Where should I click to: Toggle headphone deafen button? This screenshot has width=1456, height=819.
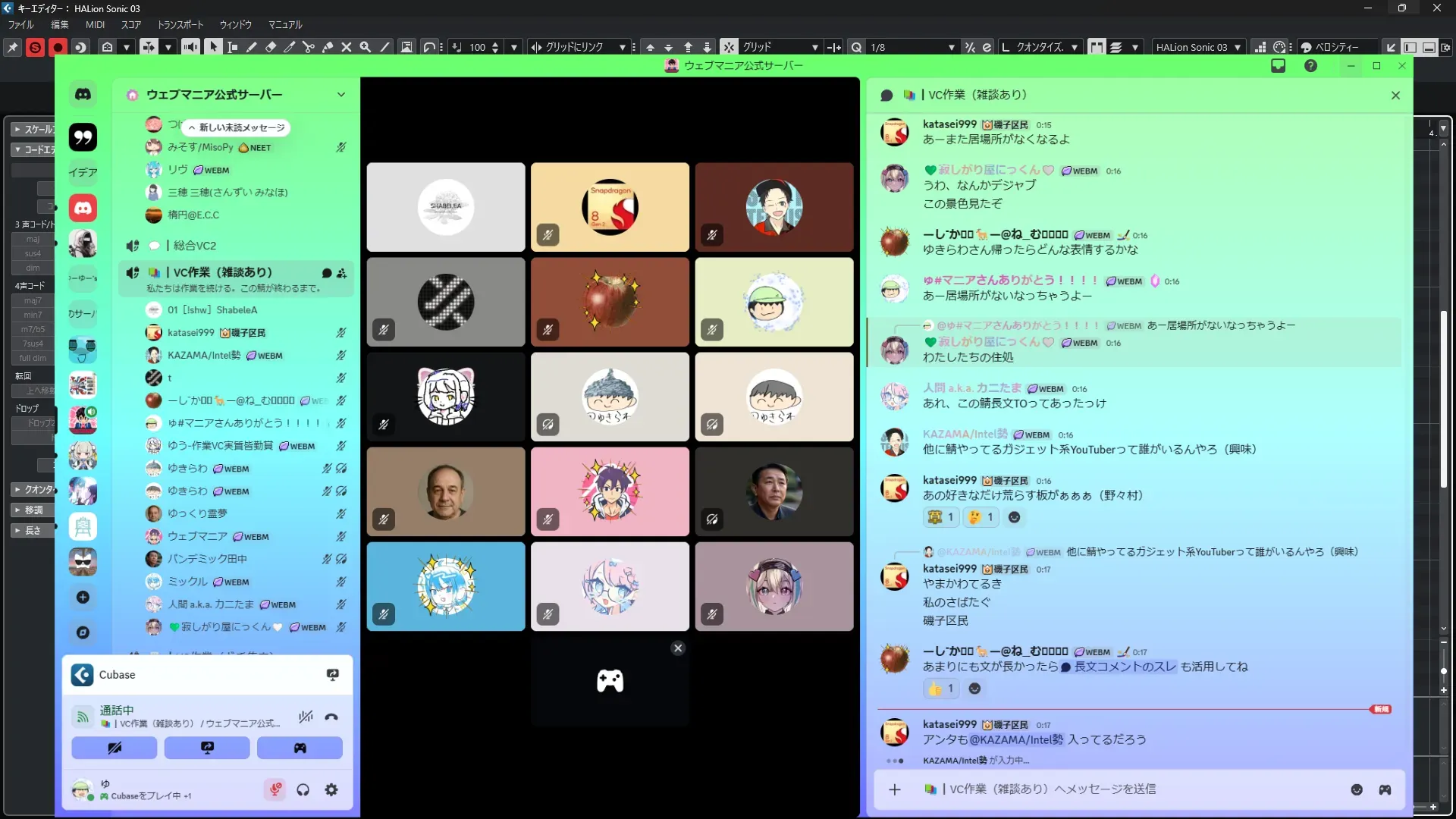pyautogui.click(x=303, y=789)
